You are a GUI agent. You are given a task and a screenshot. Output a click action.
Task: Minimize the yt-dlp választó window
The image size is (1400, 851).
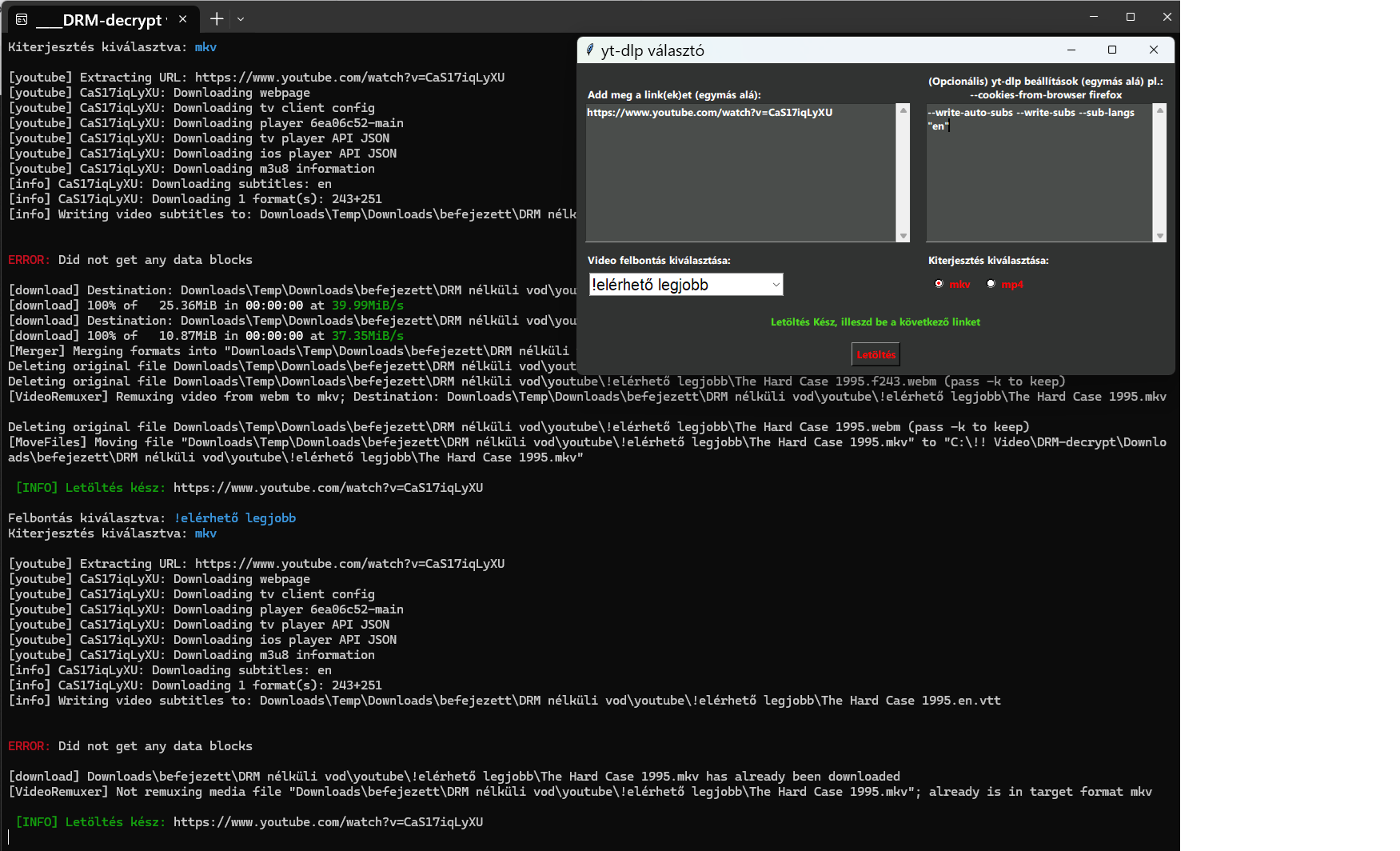tap(1071, 50)
